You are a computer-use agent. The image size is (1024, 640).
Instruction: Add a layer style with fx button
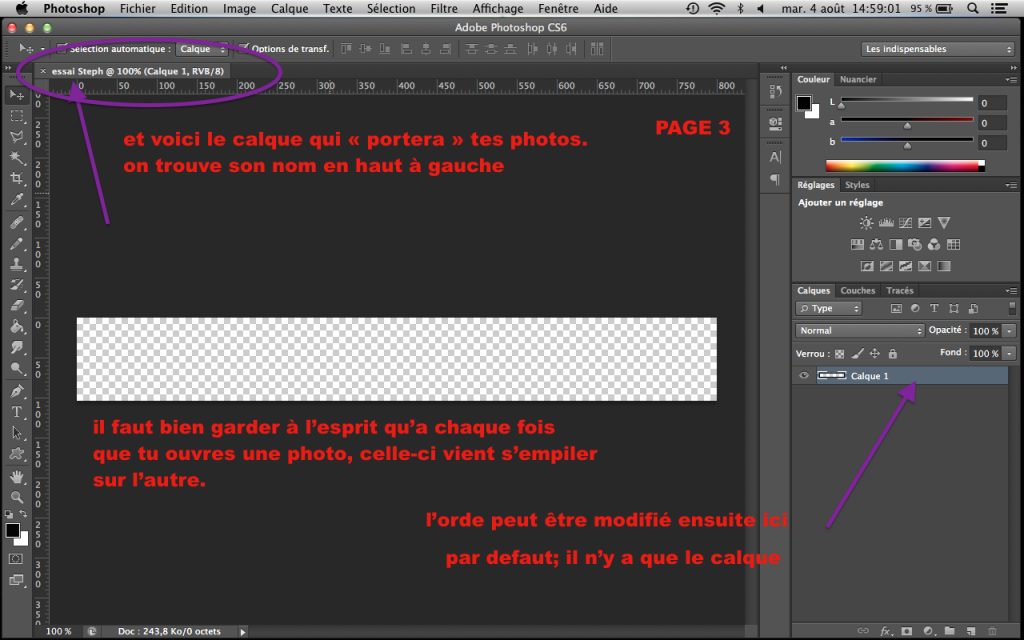click(885, 631)
